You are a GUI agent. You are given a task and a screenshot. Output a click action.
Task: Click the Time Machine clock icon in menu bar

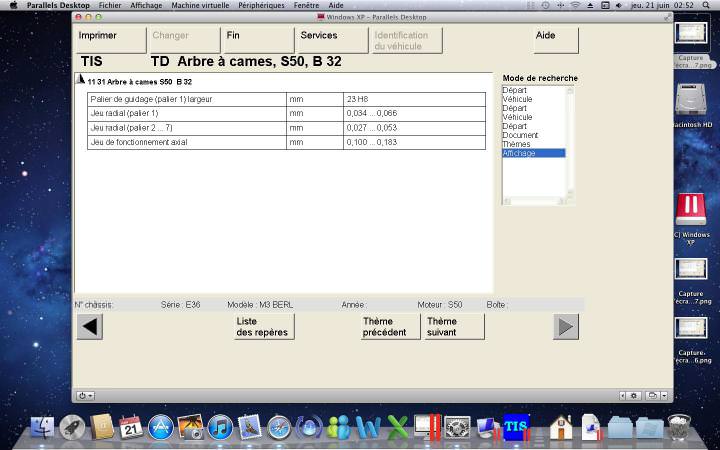(546, 6)
